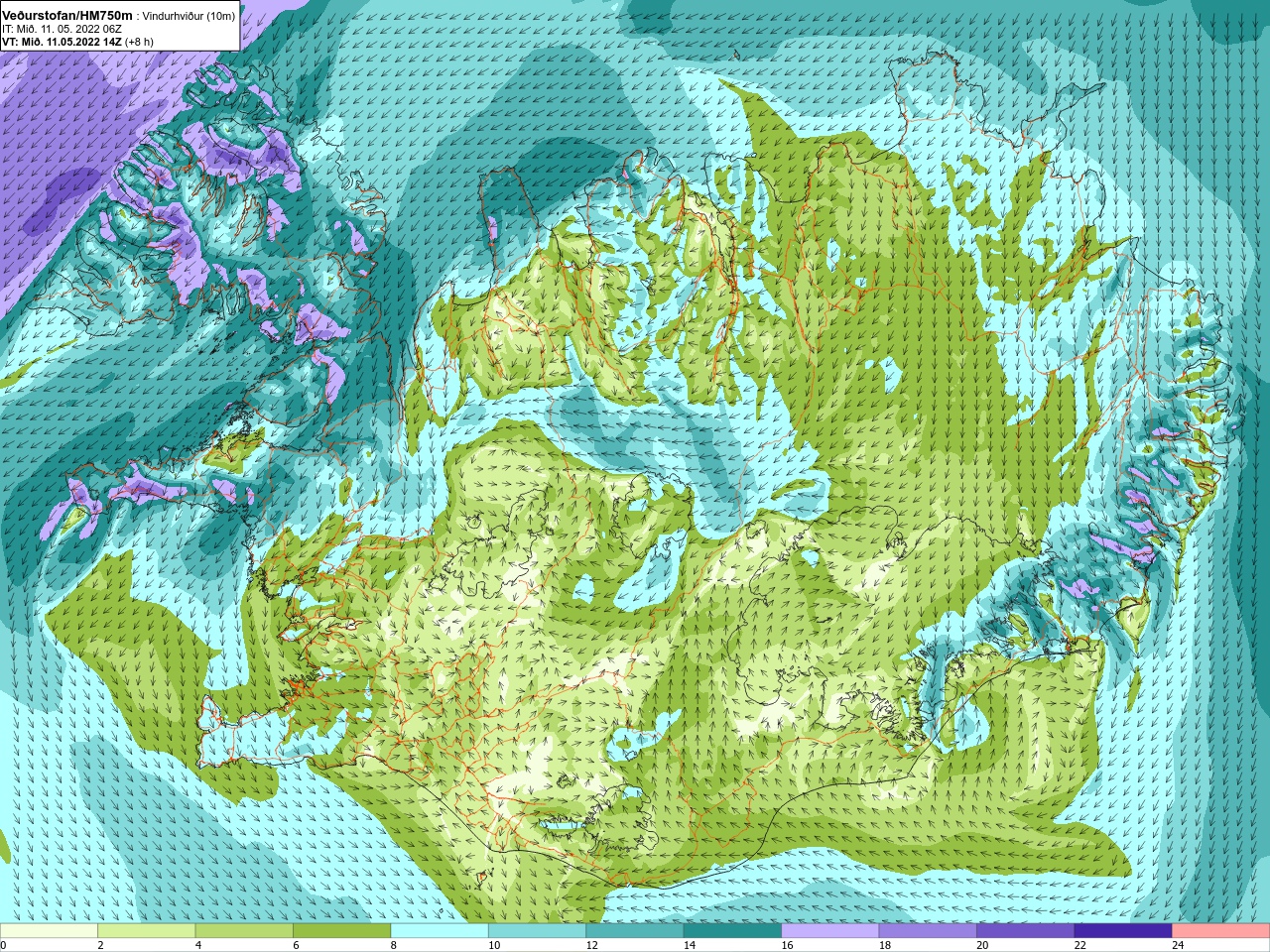Click the light purple 16–18 legend swatch
Image resolution: width=1270 pixels, height=952 pixels.
[x=830, y=931]
